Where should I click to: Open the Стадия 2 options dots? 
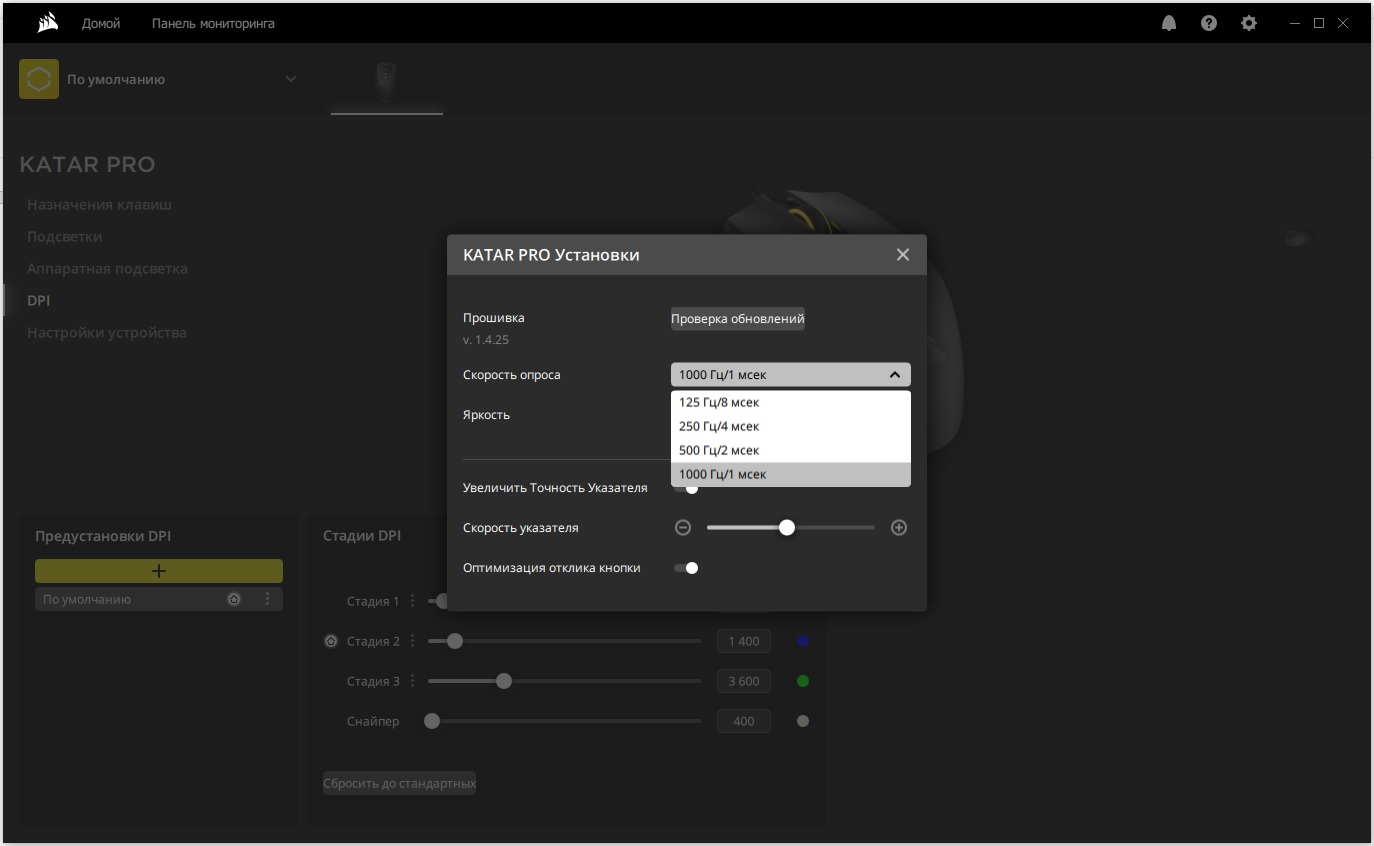412,641
